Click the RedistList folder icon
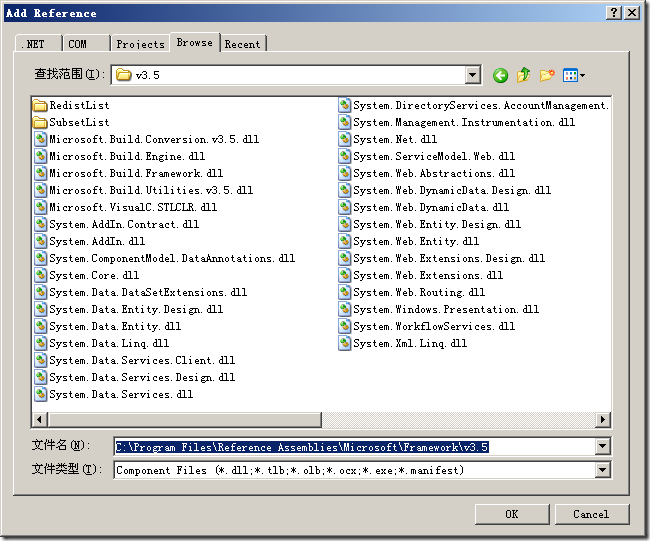Screen dimensions: 650x541 click(40, 105)
